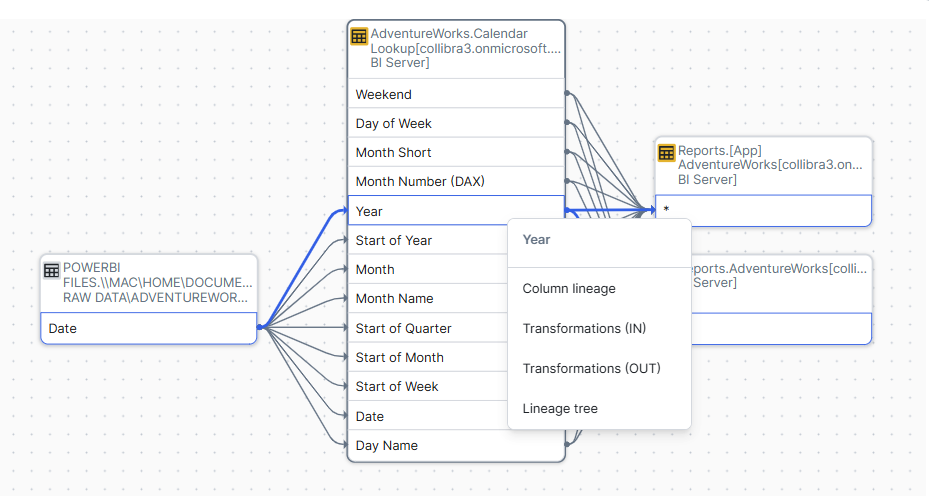This screenshot has width=929, height=496.
Task: Choose Transformations (OUT) menu entry
Action: coord(591,369)
